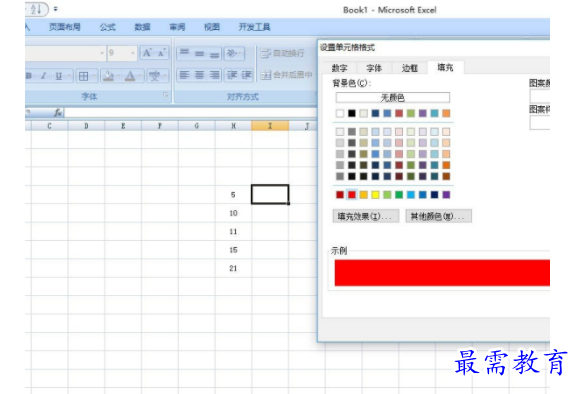The height and width of the screenshot is (394, 576).
Task: Pick the black theme color swatch
Action: pos(352,113)
